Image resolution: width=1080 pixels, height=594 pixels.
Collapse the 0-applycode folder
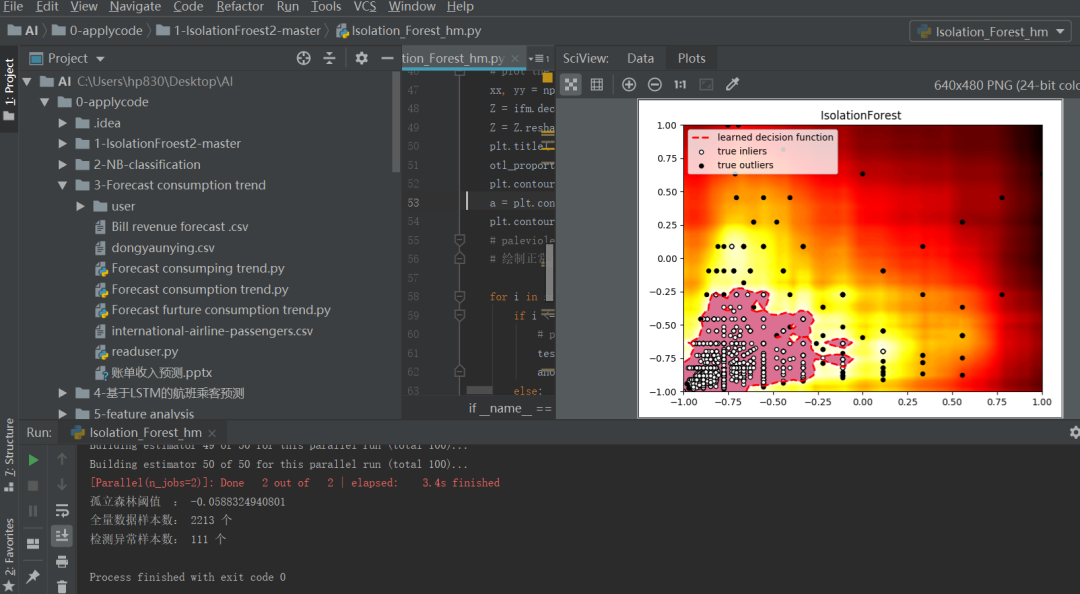[45, 102]
